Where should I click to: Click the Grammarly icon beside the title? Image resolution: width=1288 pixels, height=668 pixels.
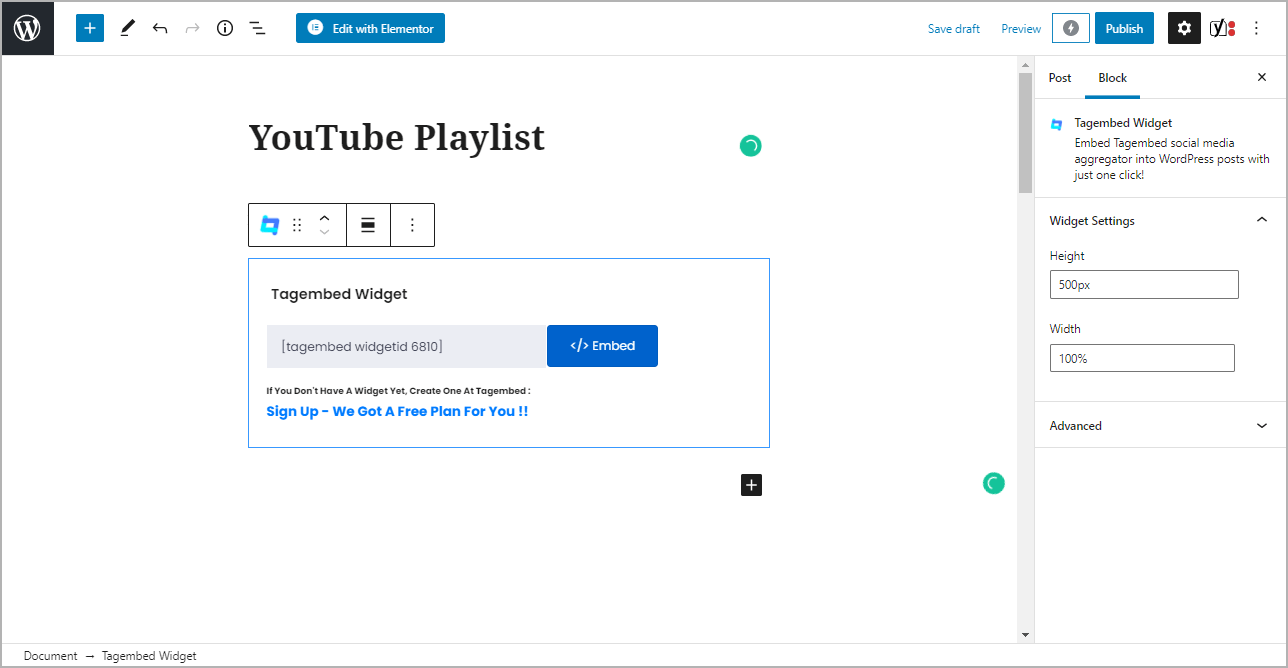(x=750, y=146)
